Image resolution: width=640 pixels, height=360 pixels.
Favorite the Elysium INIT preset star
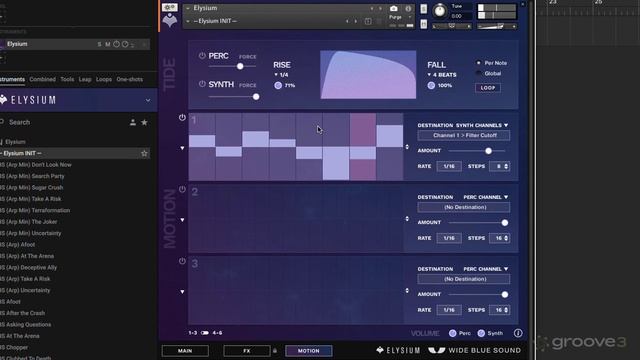click(144, 153)
